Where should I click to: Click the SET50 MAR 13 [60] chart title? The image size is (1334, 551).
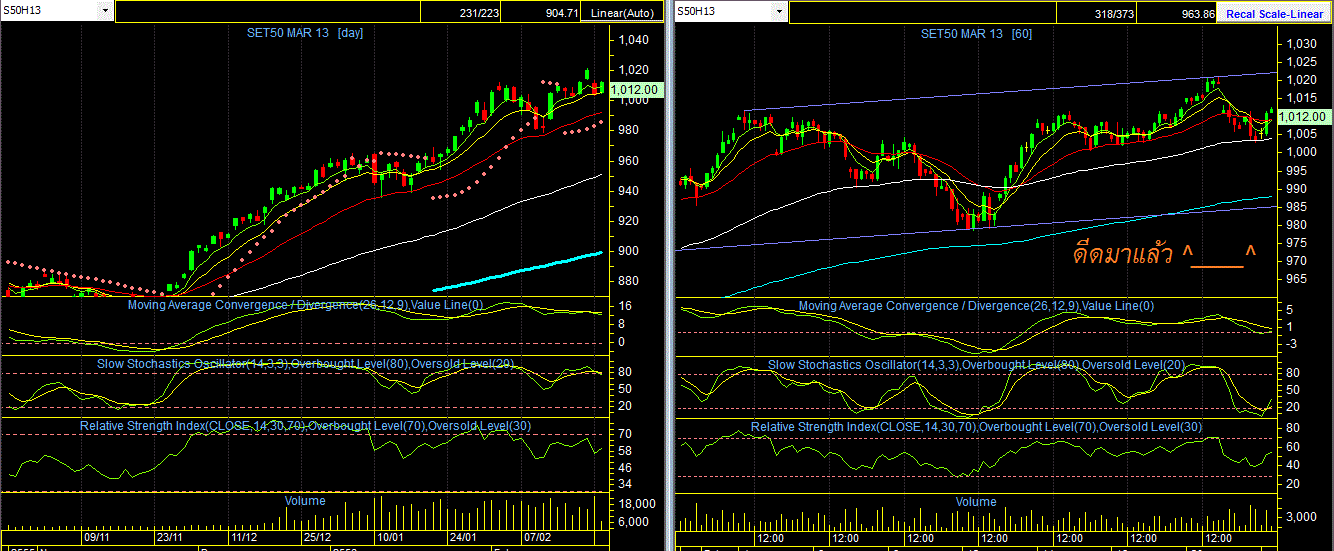[976, 33]
